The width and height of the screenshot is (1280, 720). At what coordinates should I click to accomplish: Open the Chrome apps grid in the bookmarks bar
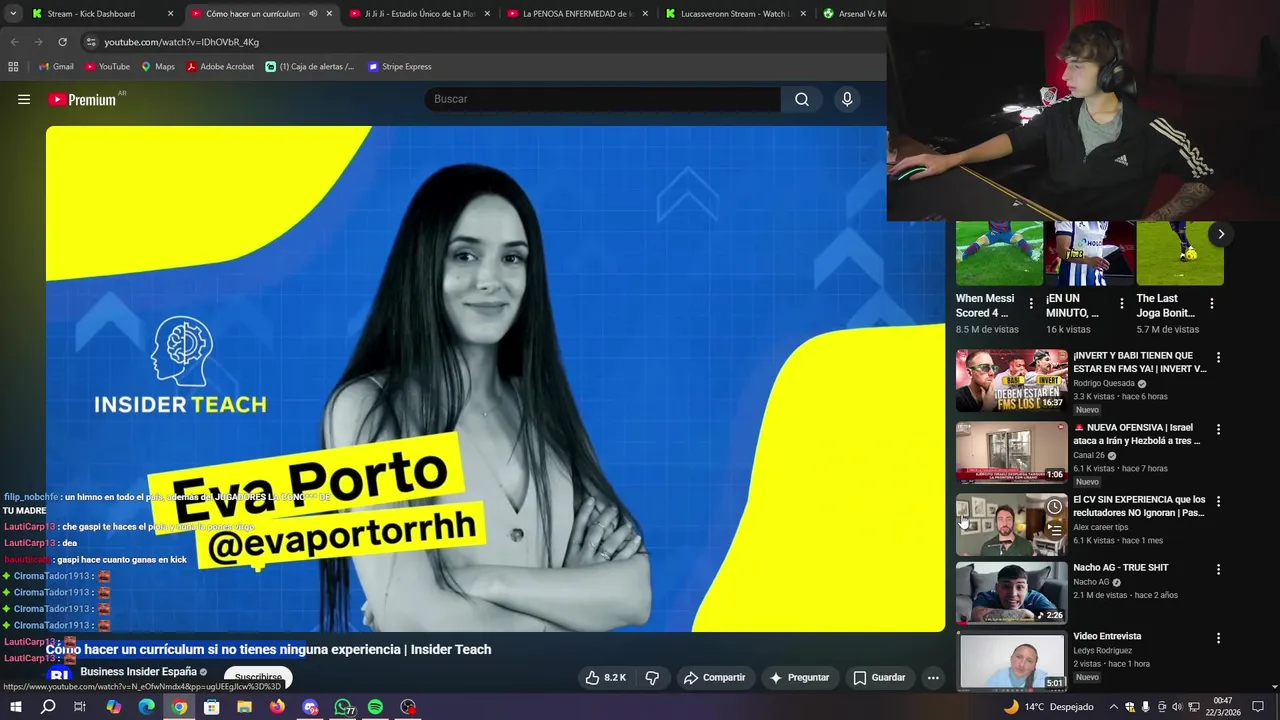tap(13, 67)
